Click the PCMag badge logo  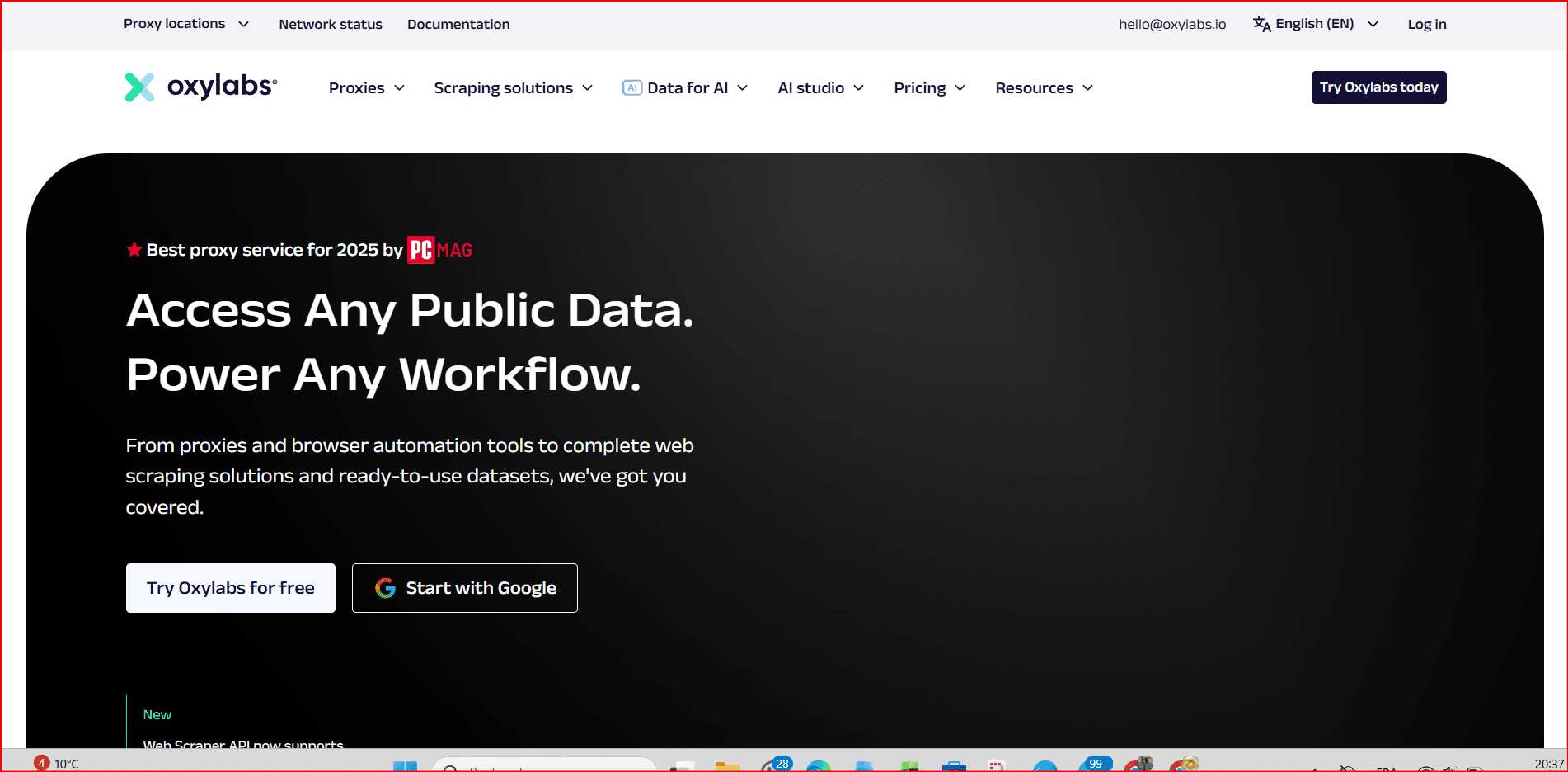440,250
